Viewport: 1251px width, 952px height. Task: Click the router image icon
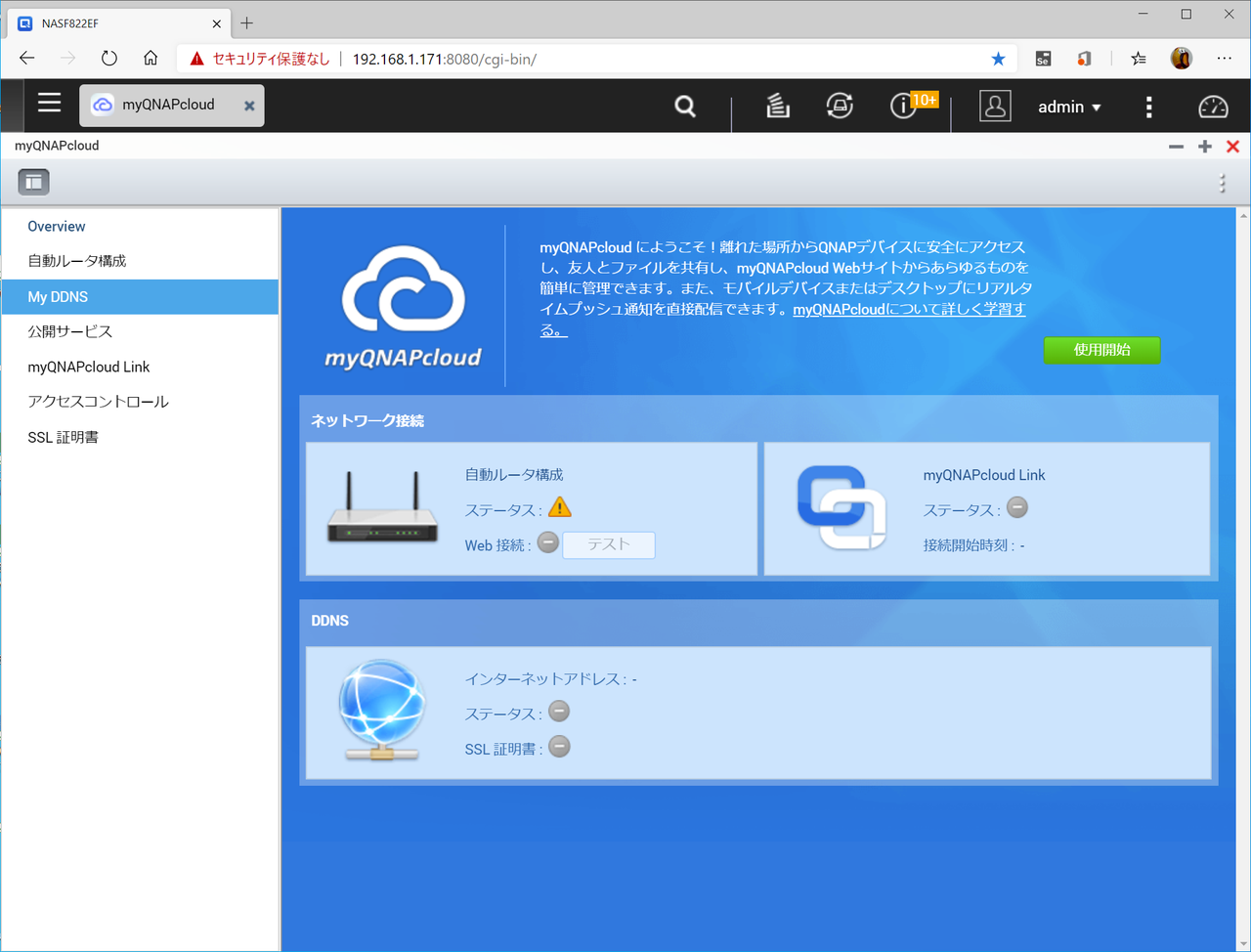point(382,508)
